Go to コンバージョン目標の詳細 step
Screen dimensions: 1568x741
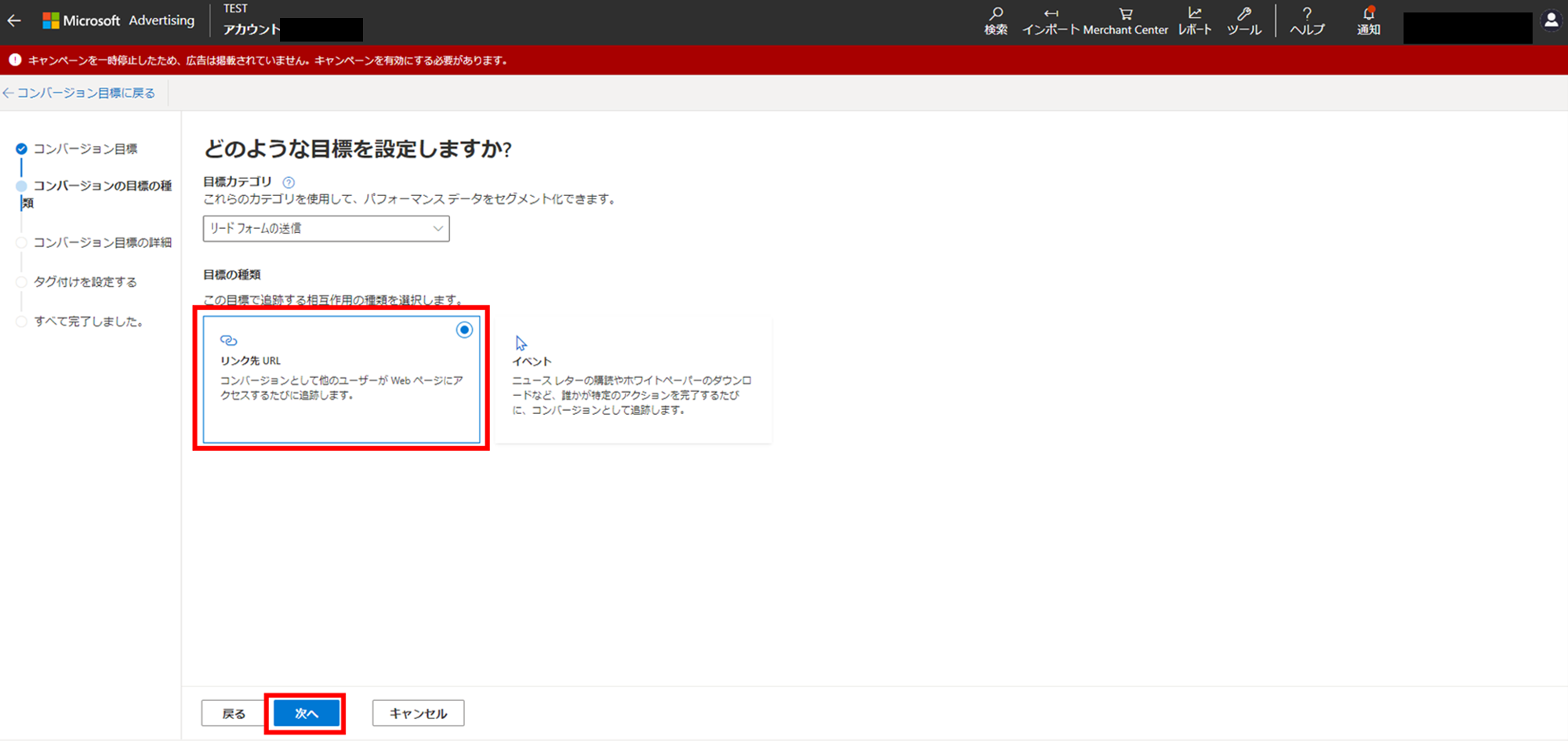click(102, 242)
